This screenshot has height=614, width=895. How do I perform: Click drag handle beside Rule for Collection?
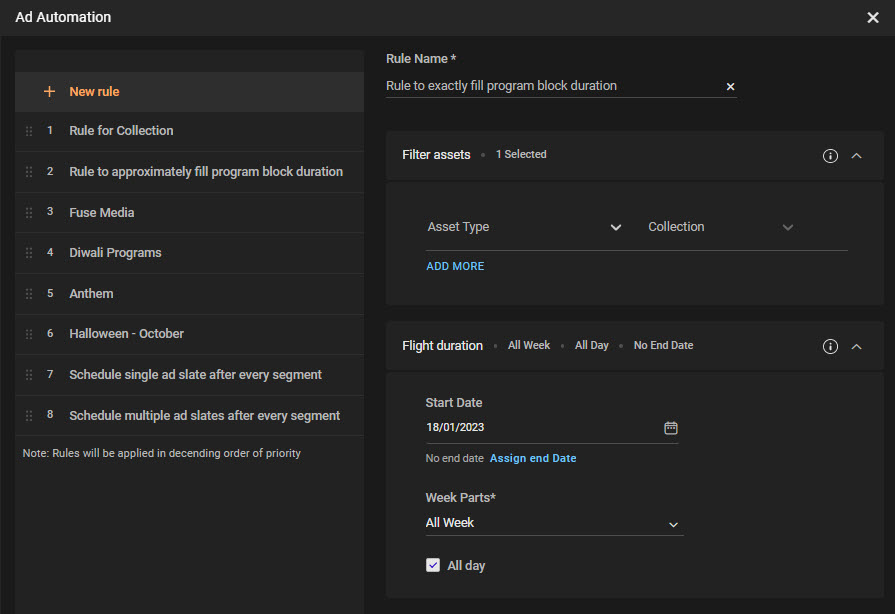pos(29,131)
